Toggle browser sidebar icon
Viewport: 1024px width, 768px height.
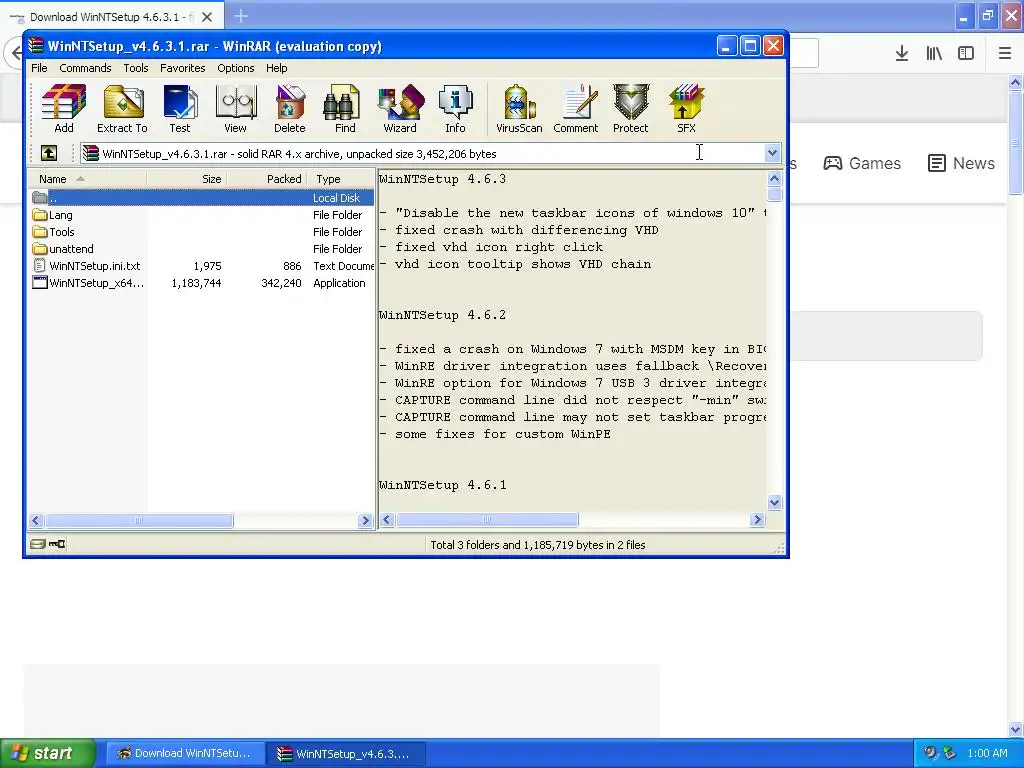coord(966,53)
